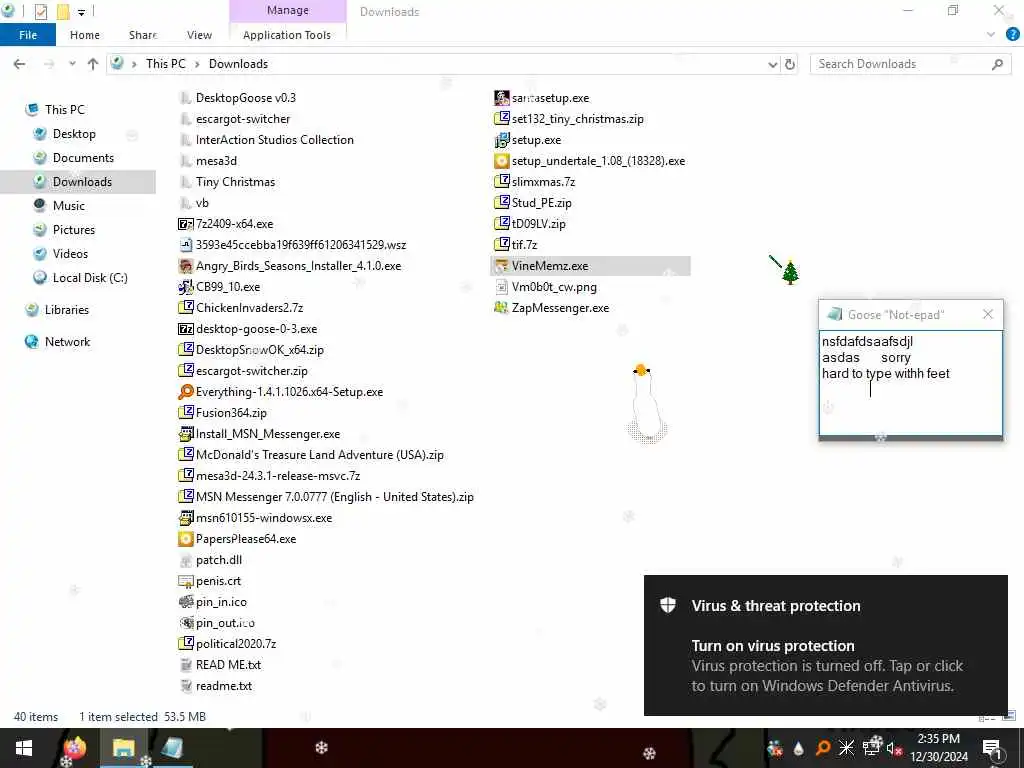This screenshot has height=768, width=1024.
Task: Open address bar history dropdown
Action: 773,64
